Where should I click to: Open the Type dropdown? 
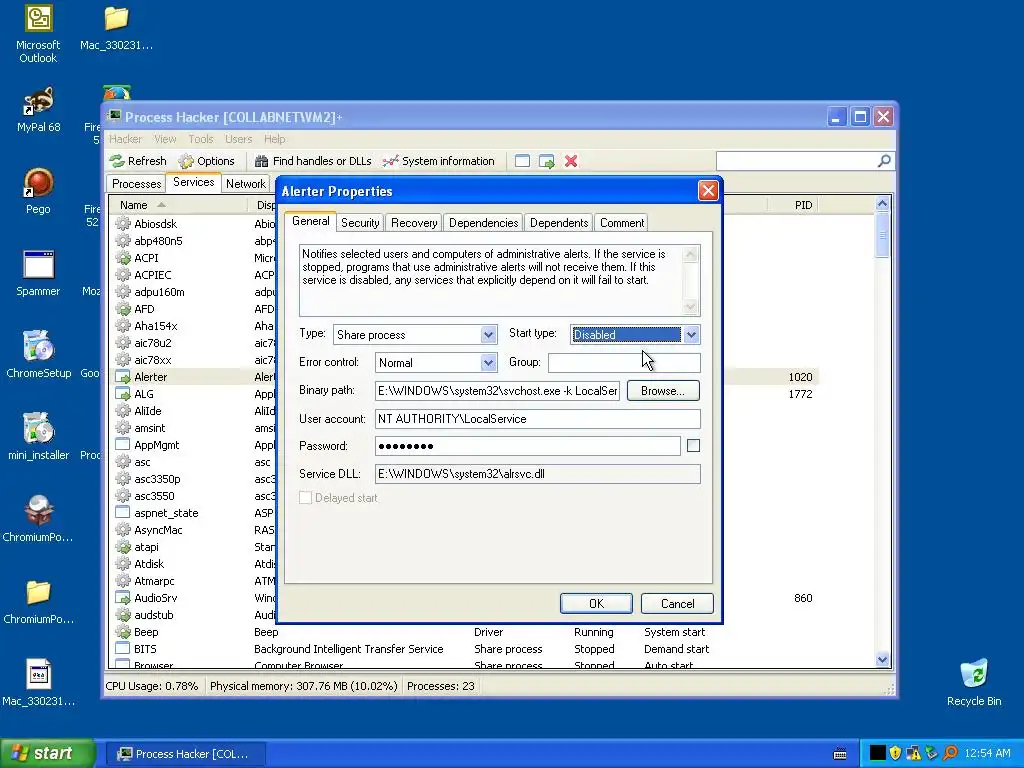click(488, 334)
